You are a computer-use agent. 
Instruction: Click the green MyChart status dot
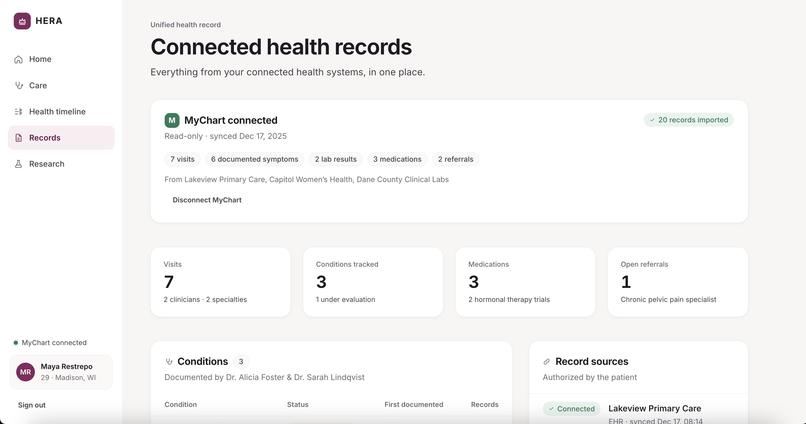[15, 343]
